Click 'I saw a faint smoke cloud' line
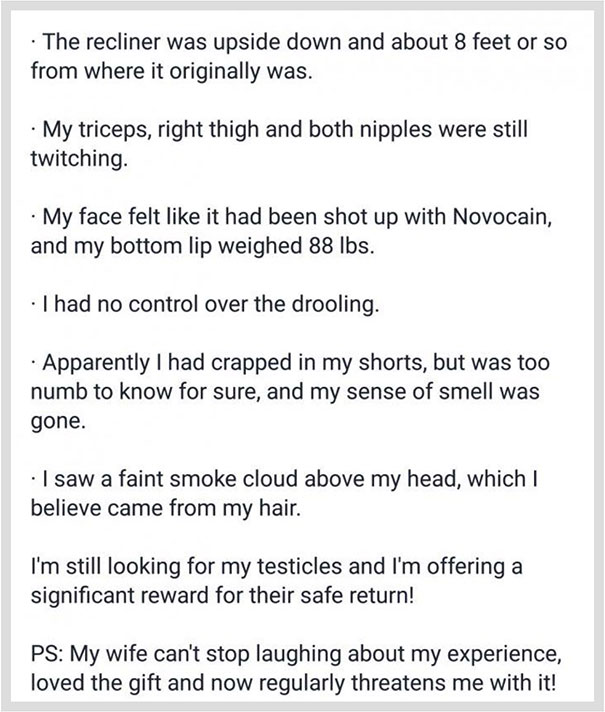 pyautogui.click(x=284, y=479)
